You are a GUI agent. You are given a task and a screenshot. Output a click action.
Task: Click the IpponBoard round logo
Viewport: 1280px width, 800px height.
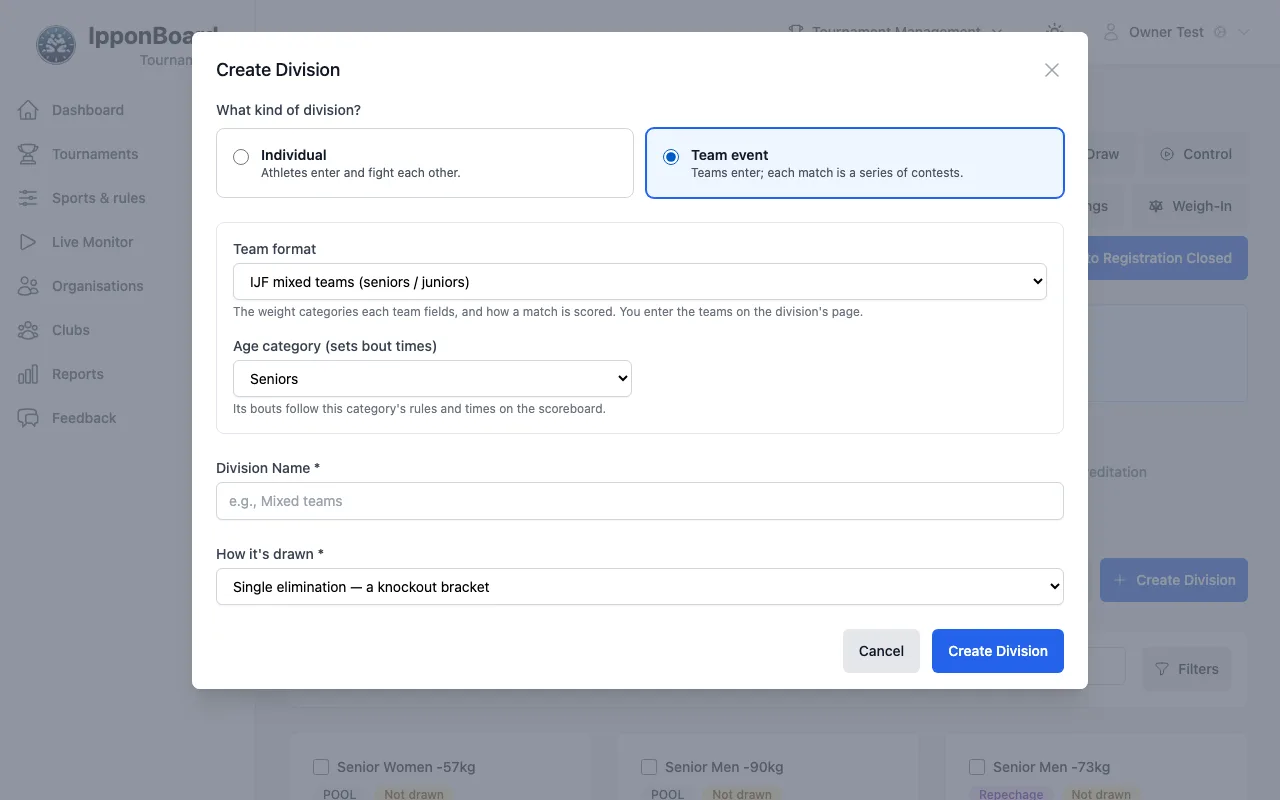pos(56,46)
